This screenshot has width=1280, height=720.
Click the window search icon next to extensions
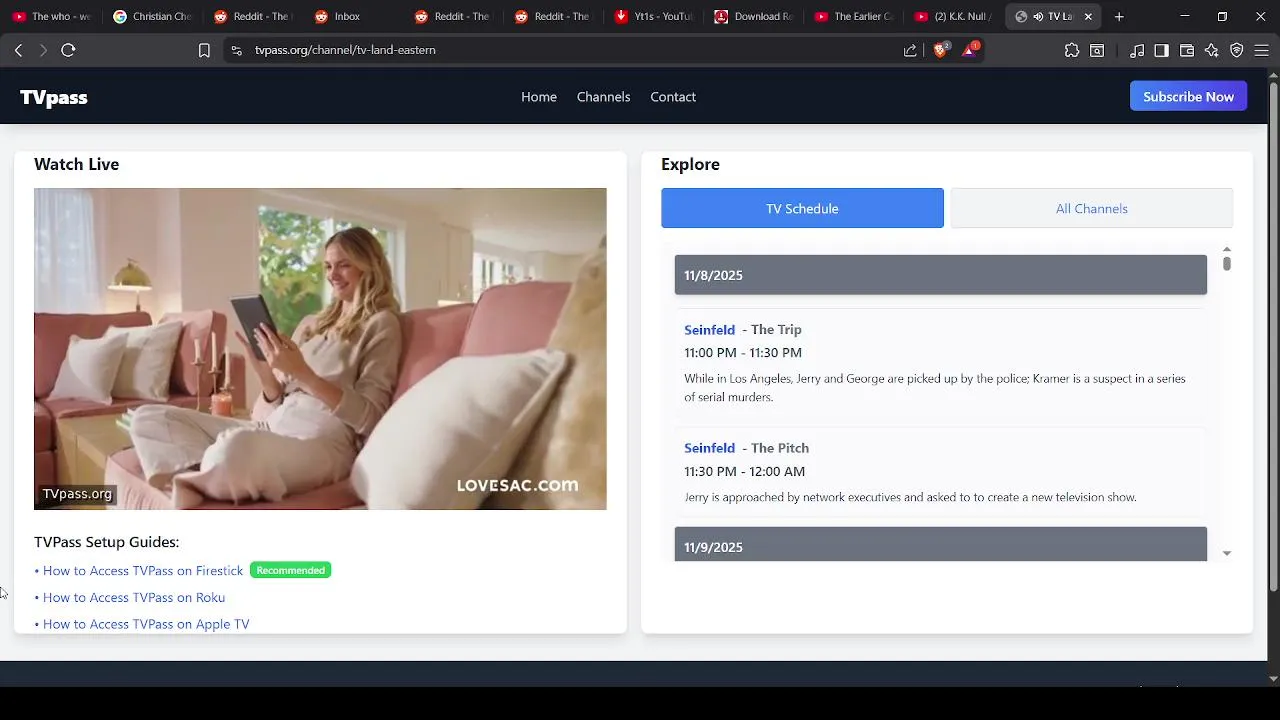[x=1097, y=50]
